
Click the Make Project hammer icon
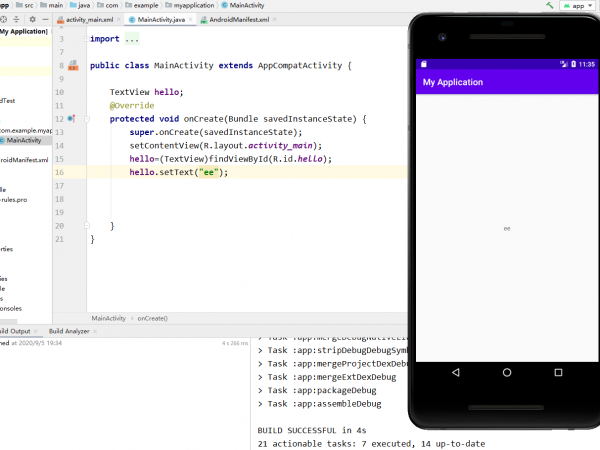coord(549,6)
